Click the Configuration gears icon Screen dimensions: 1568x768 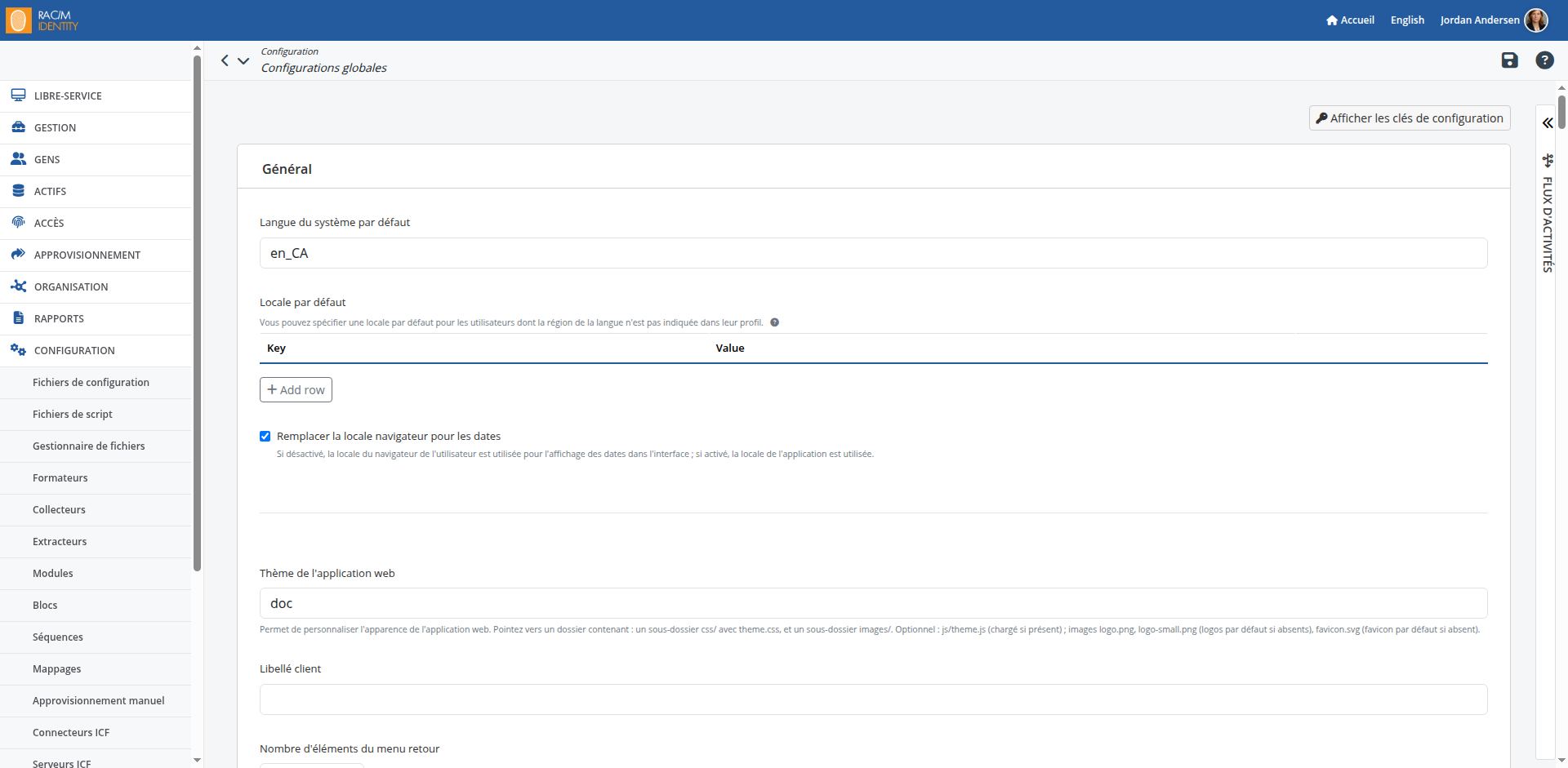point(18,350)
